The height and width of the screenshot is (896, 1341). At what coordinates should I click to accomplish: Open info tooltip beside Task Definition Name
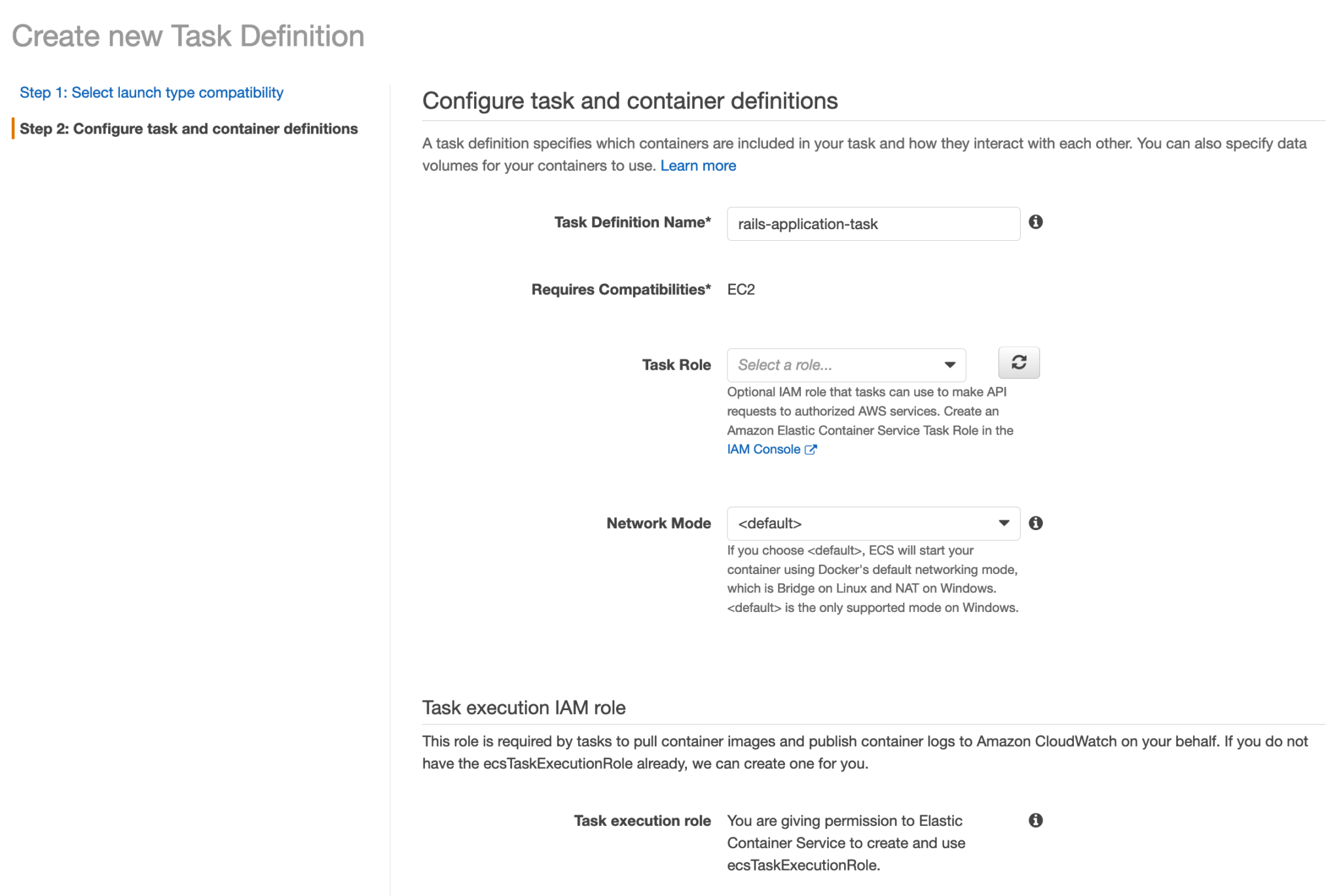1035,223
